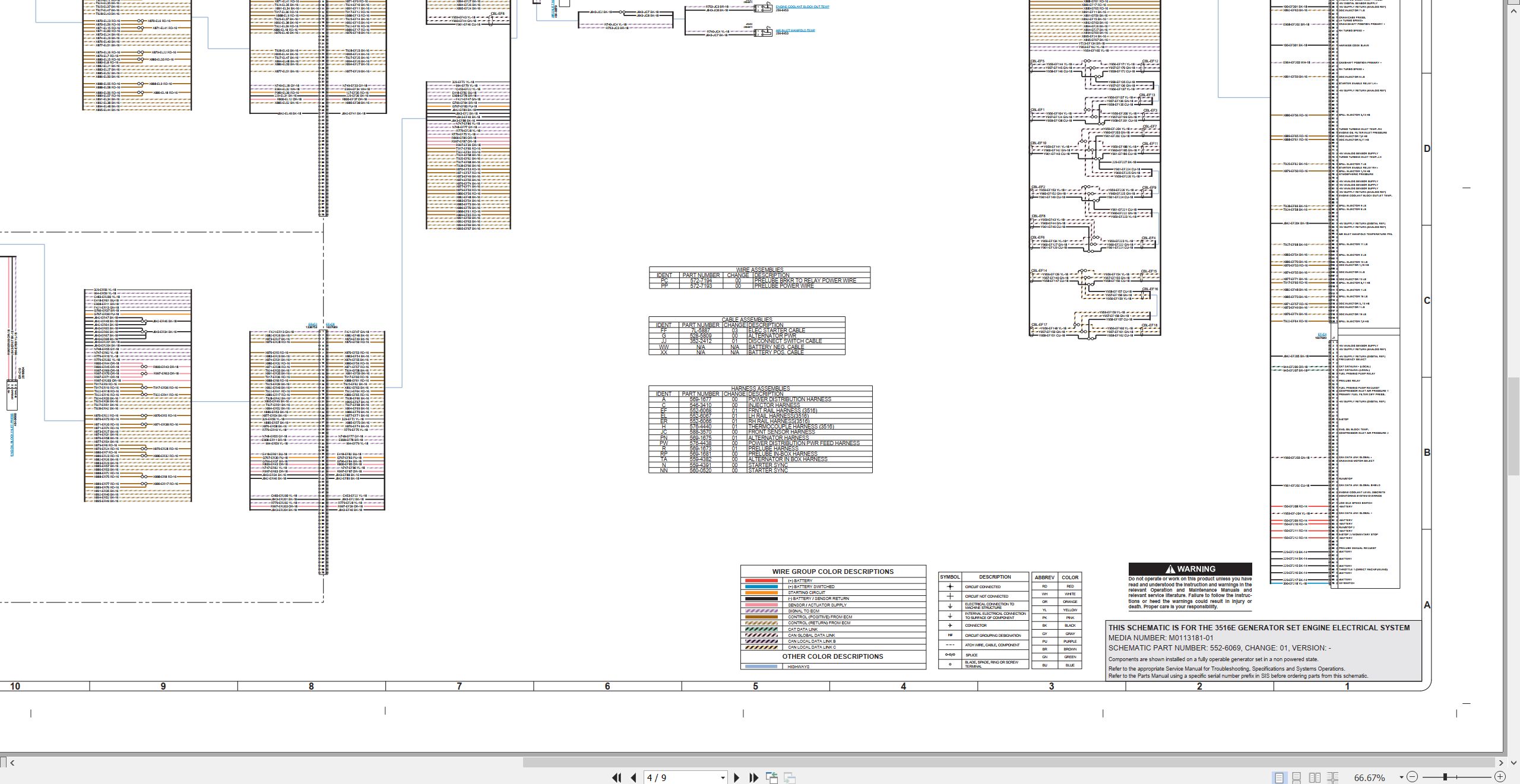
Task: Click the INJECTOR HARNESS row
Action: [x=760, y=405]
